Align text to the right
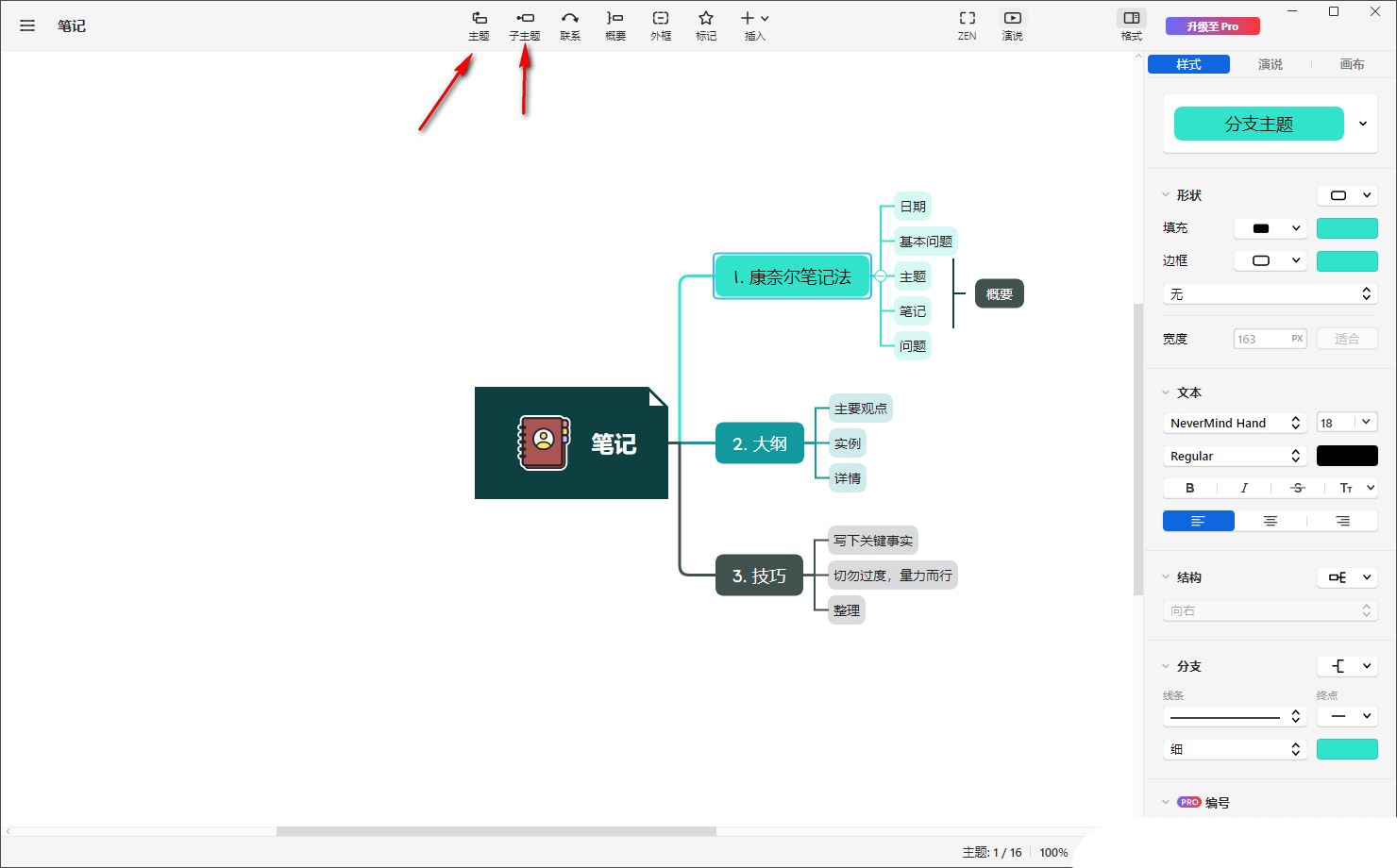This screenshot has width=1397, height=868. (x=1342, y=521)
